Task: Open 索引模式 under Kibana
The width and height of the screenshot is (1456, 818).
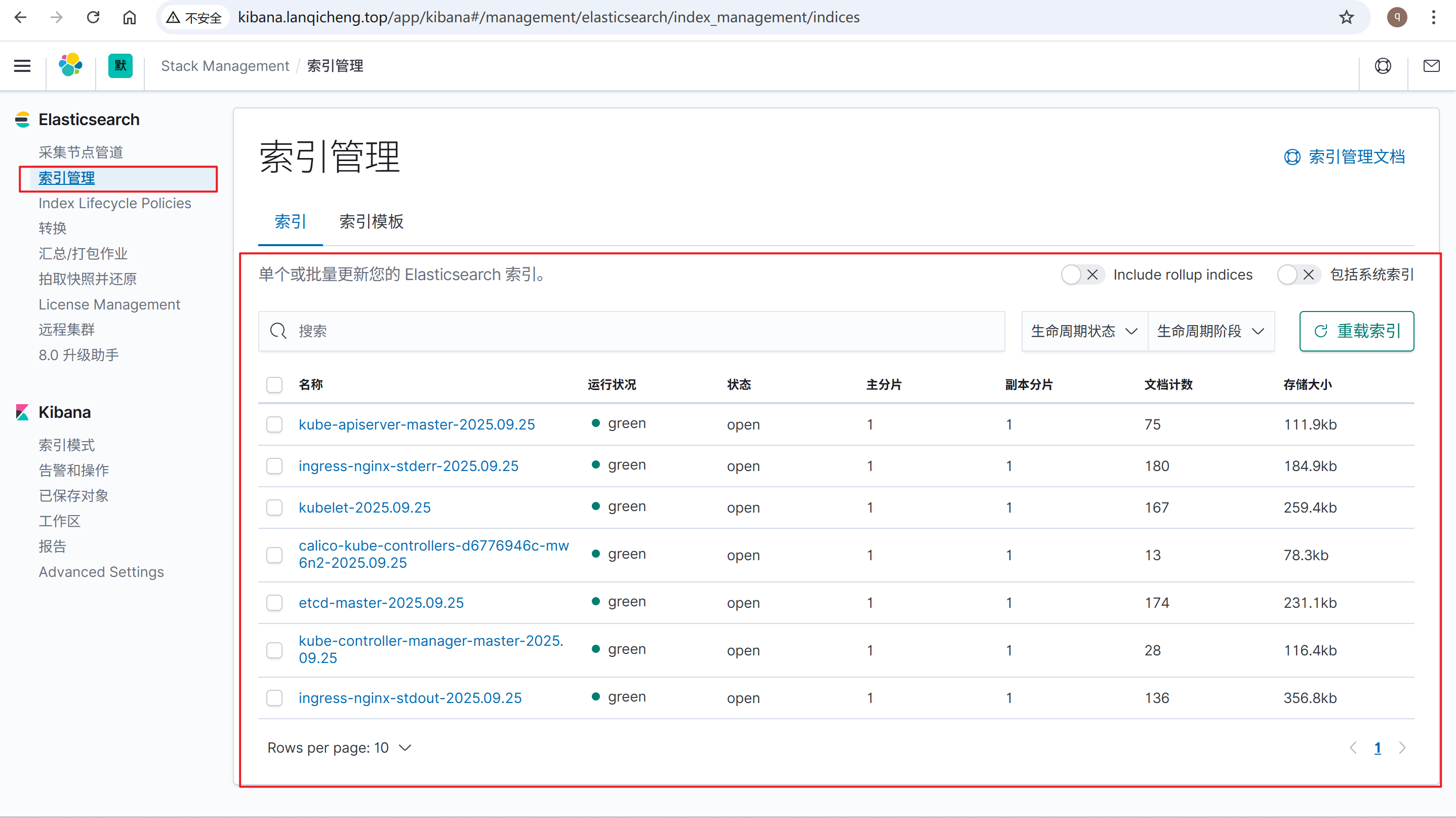Action: pos(67,445)
